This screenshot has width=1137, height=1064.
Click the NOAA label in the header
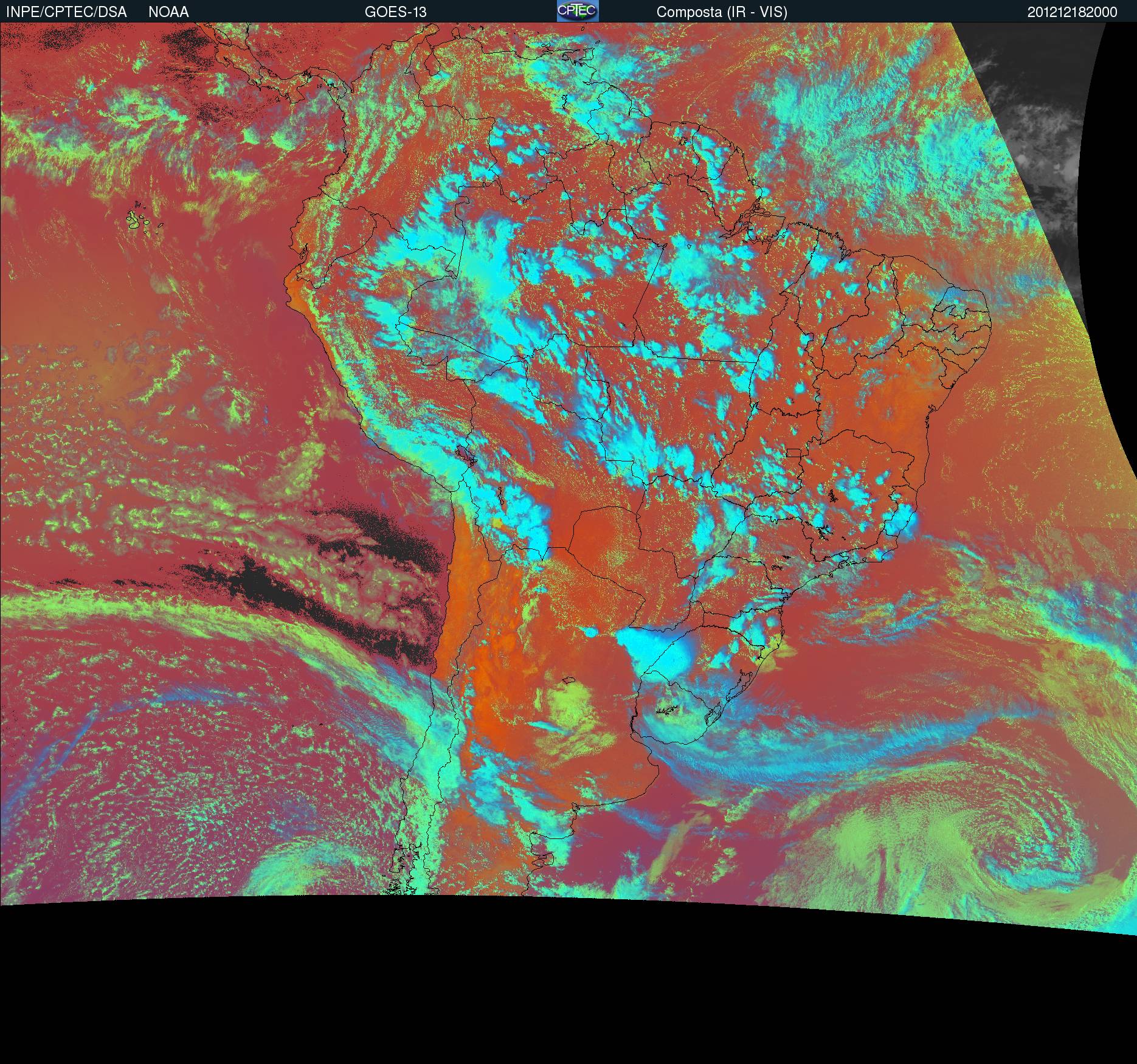click(168, 12)
